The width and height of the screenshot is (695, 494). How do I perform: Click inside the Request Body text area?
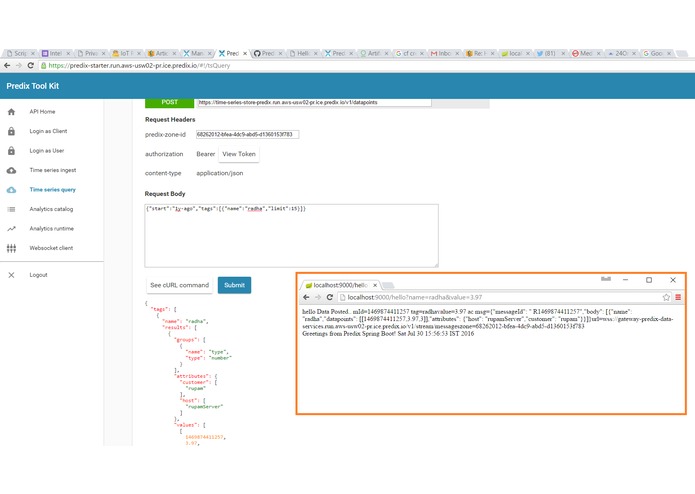(291, 236)
